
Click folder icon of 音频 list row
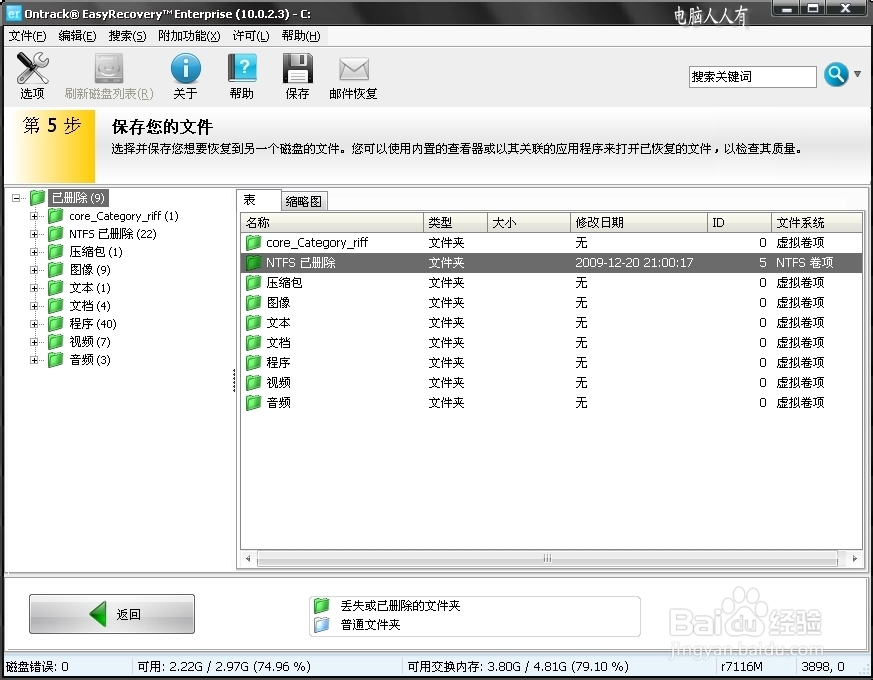click(x=253, y=403)
